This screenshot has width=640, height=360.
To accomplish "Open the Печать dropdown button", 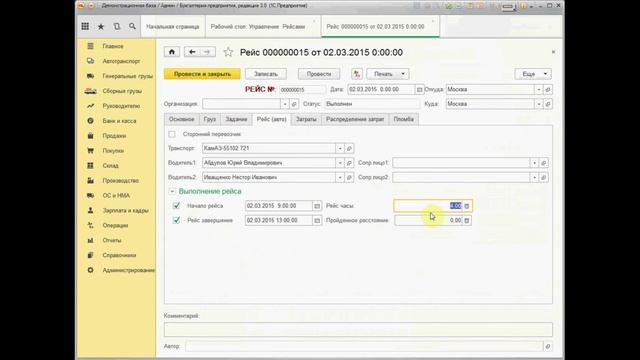I will pyautogui.click(x=388, y=74).
